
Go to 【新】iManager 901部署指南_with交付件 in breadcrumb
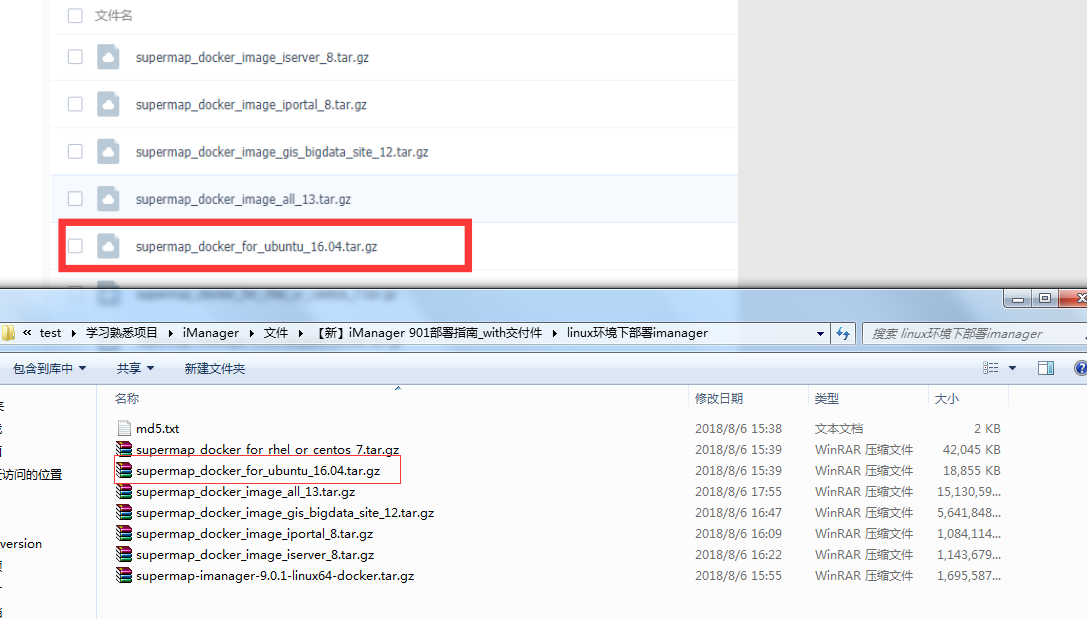coord(428,333)
